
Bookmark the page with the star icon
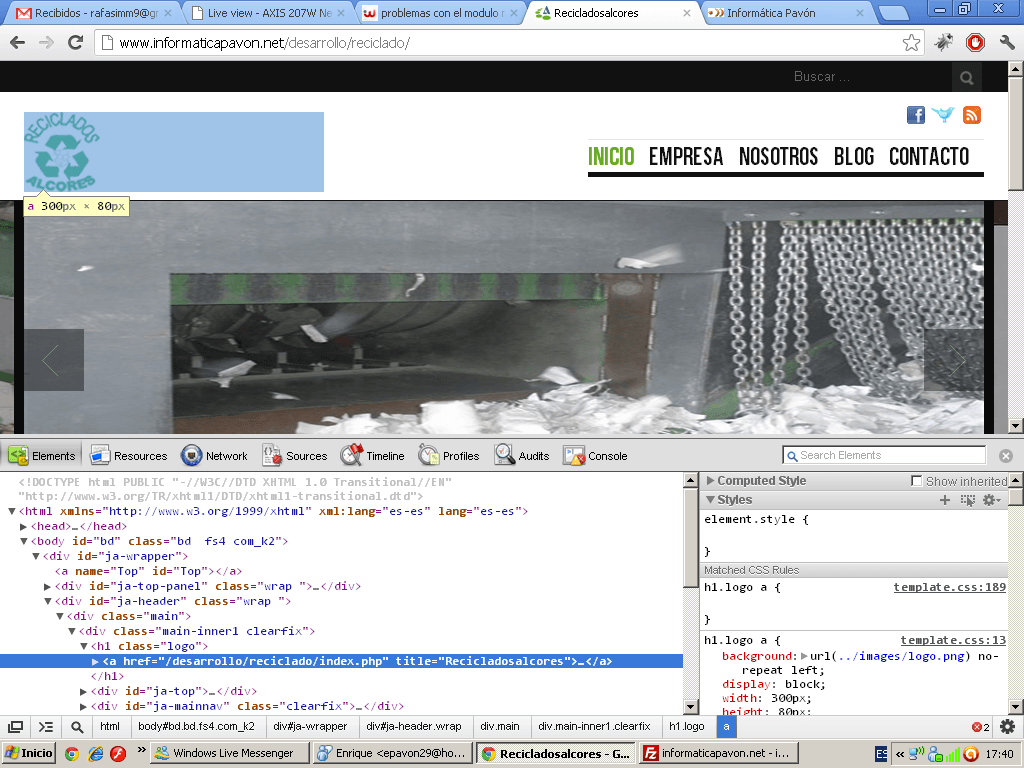coord(912,43)
